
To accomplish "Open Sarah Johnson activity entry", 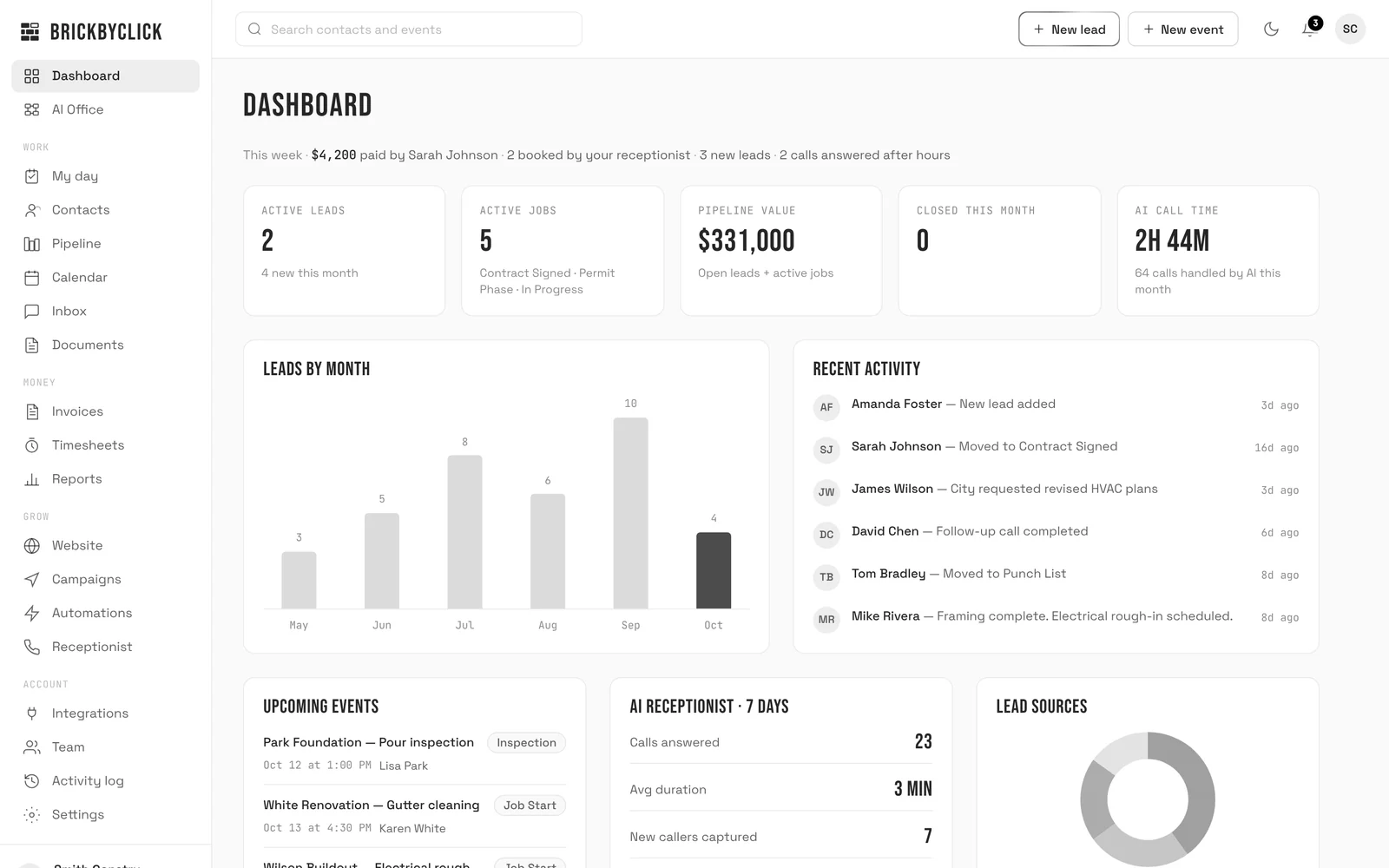I will click(1056, 448).
